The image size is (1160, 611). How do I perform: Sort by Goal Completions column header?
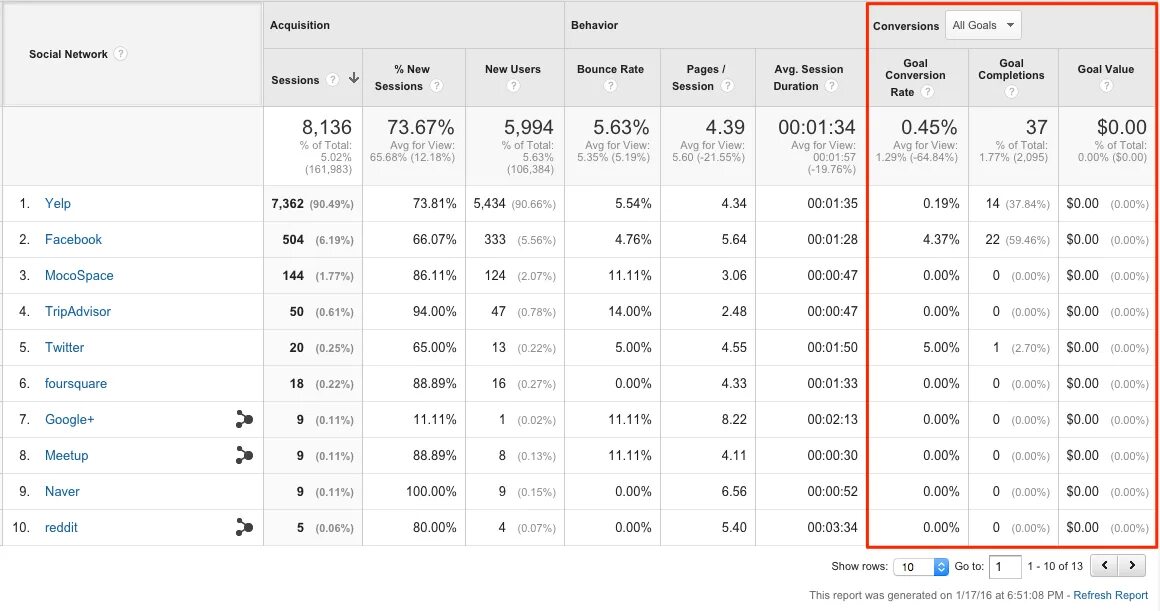point(1011,69)
